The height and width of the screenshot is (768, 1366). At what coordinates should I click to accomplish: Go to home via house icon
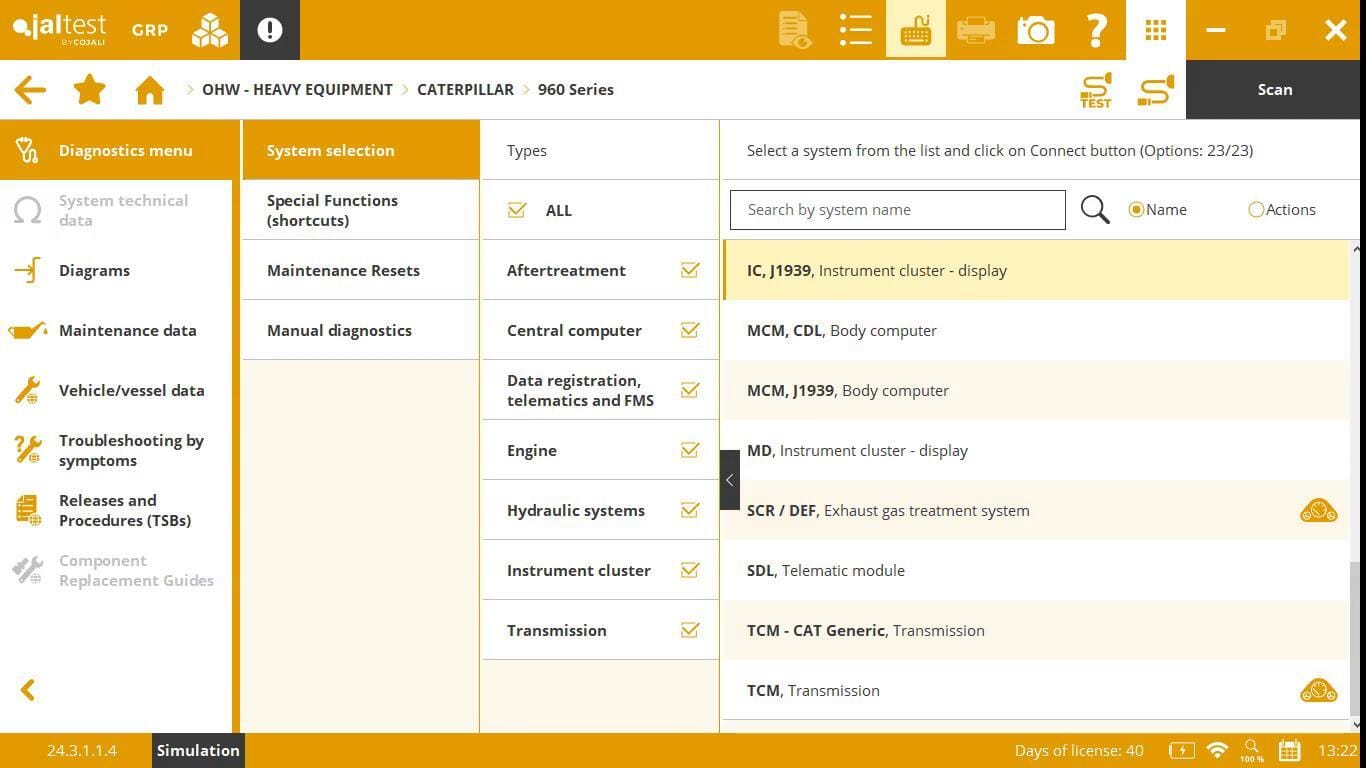150,90
